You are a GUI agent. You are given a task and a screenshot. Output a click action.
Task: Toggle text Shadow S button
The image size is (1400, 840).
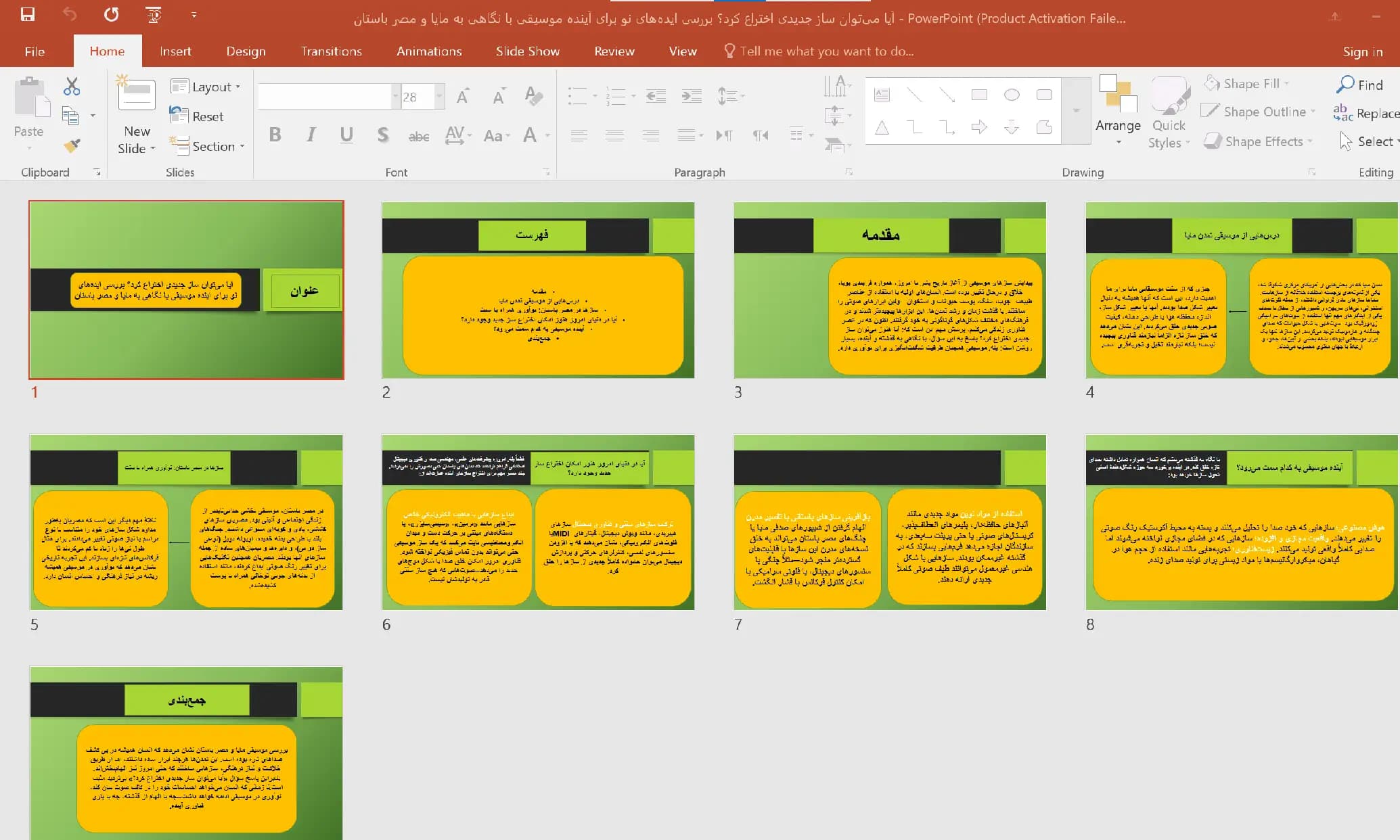383,135
